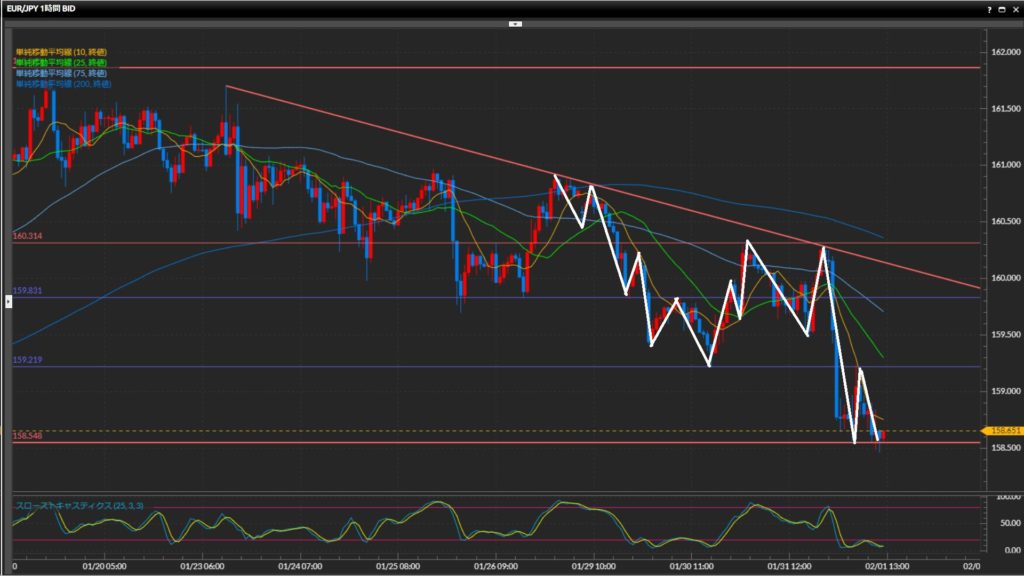This screenshot has height=576, width=1024.
Task: Select the 159.219 horizontal line label
Action: (x=27, y=359)
